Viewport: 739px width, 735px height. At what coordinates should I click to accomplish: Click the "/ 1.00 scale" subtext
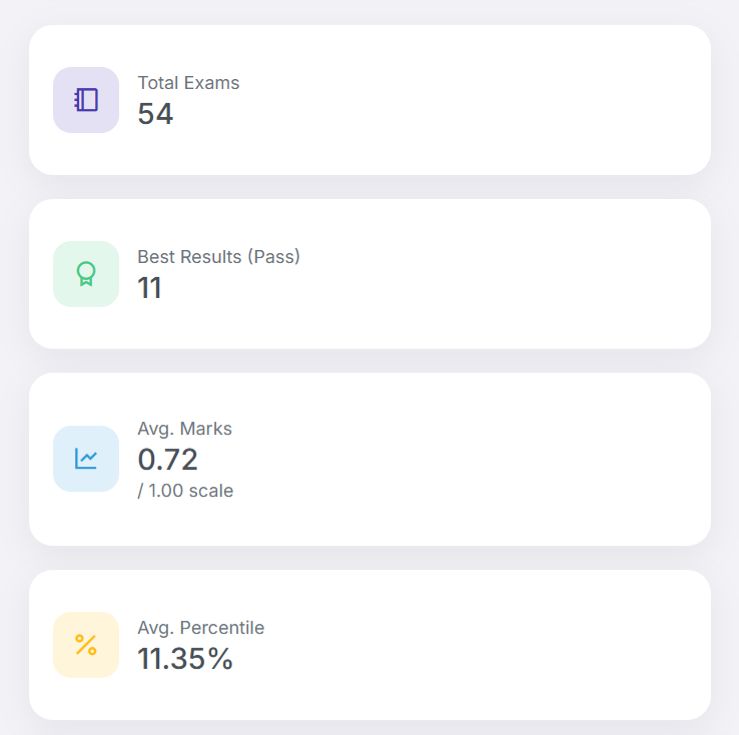coord(185,491)
